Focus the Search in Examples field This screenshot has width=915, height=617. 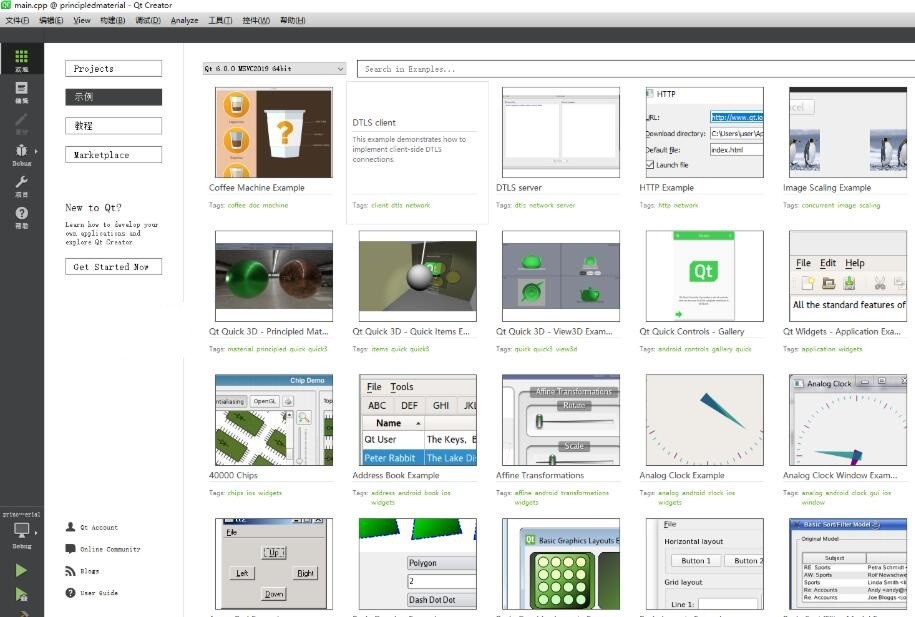click(636, 69)
